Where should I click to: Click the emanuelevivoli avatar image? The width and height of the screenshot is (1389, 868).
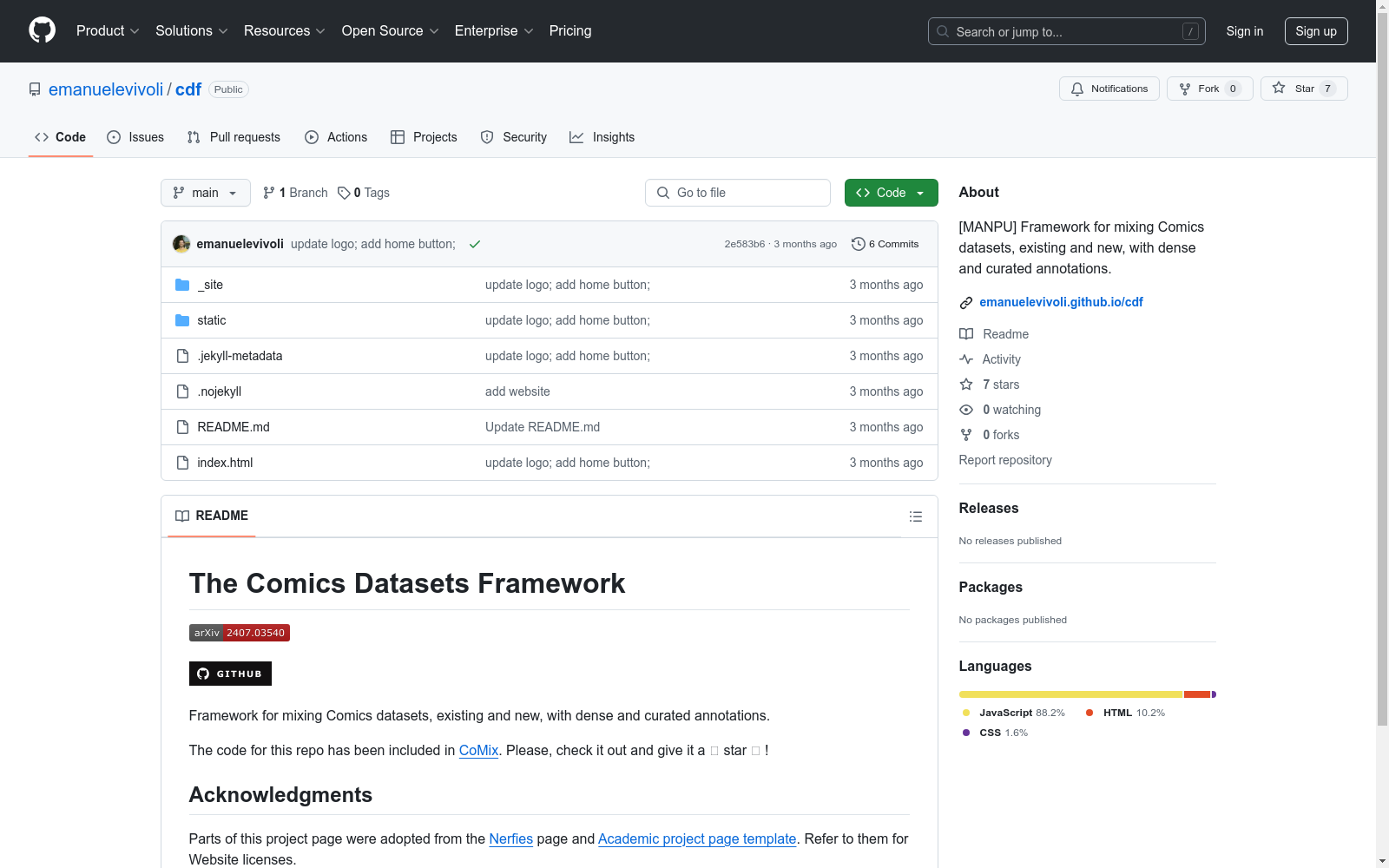181,244
